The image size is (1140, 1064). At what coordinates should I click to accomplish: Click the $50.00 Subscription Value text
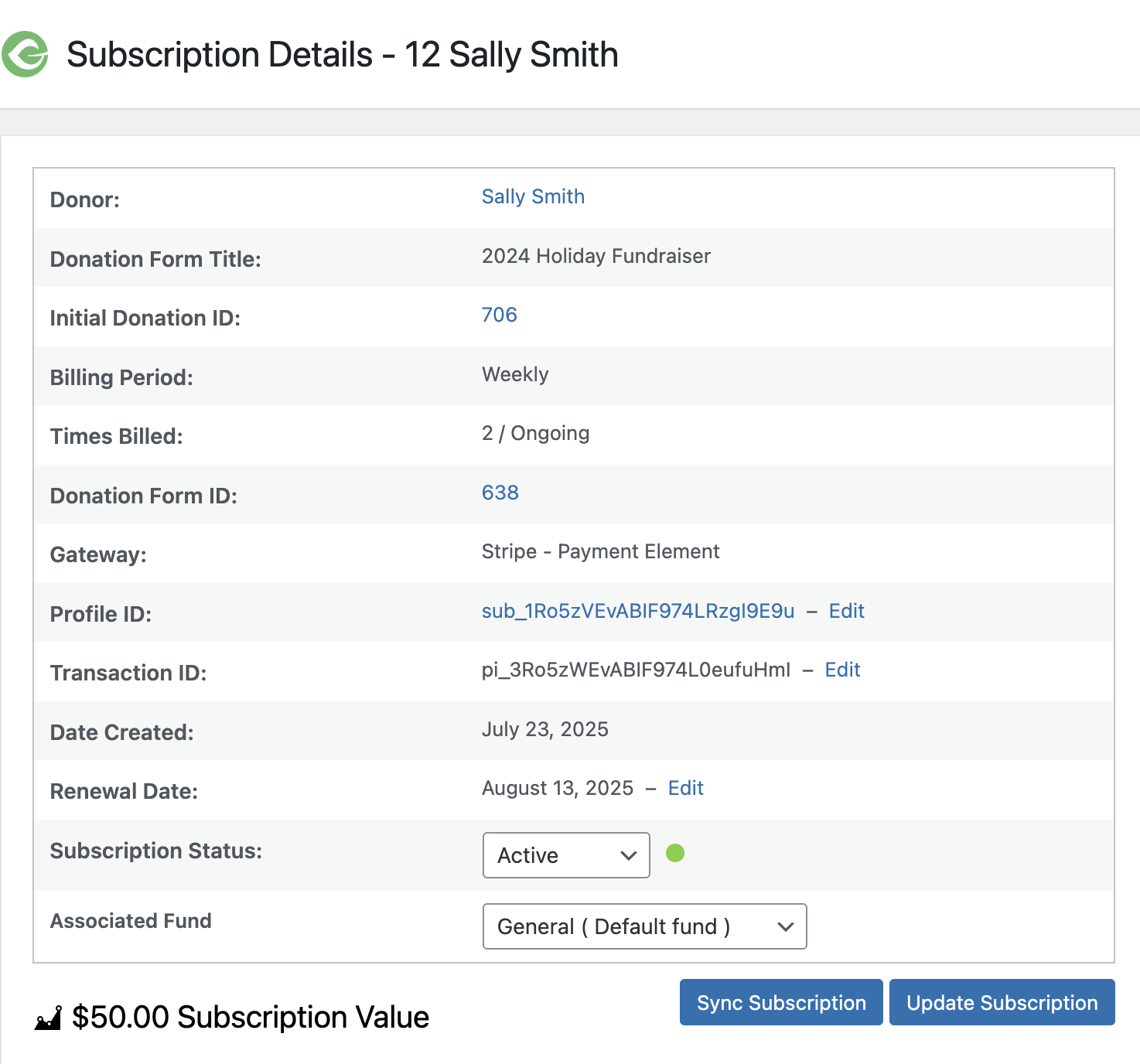pos(250,1017)
